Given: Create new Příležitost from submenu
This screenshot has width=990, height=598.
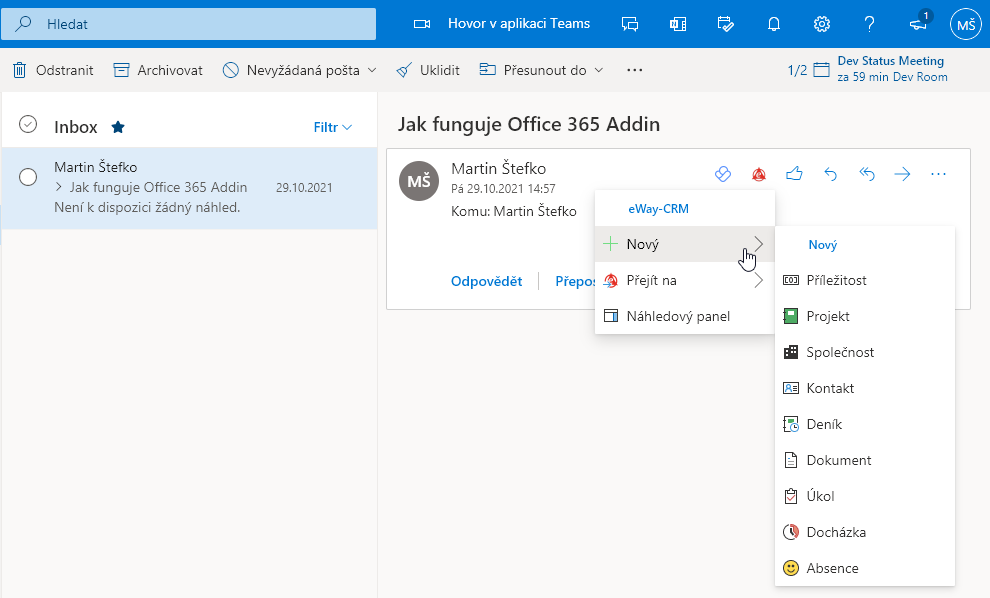Looking at the screenshot, I should click(x=864, y=280).
